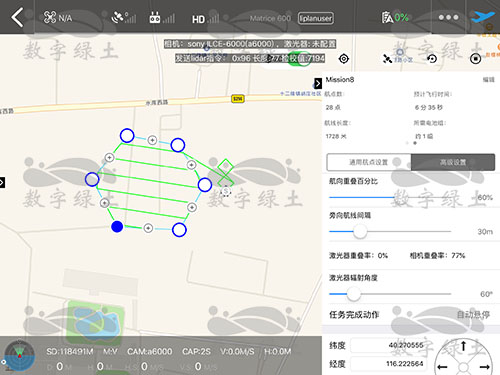
Task: Select the solid blue polygon vertex
Action: point(117,227)
